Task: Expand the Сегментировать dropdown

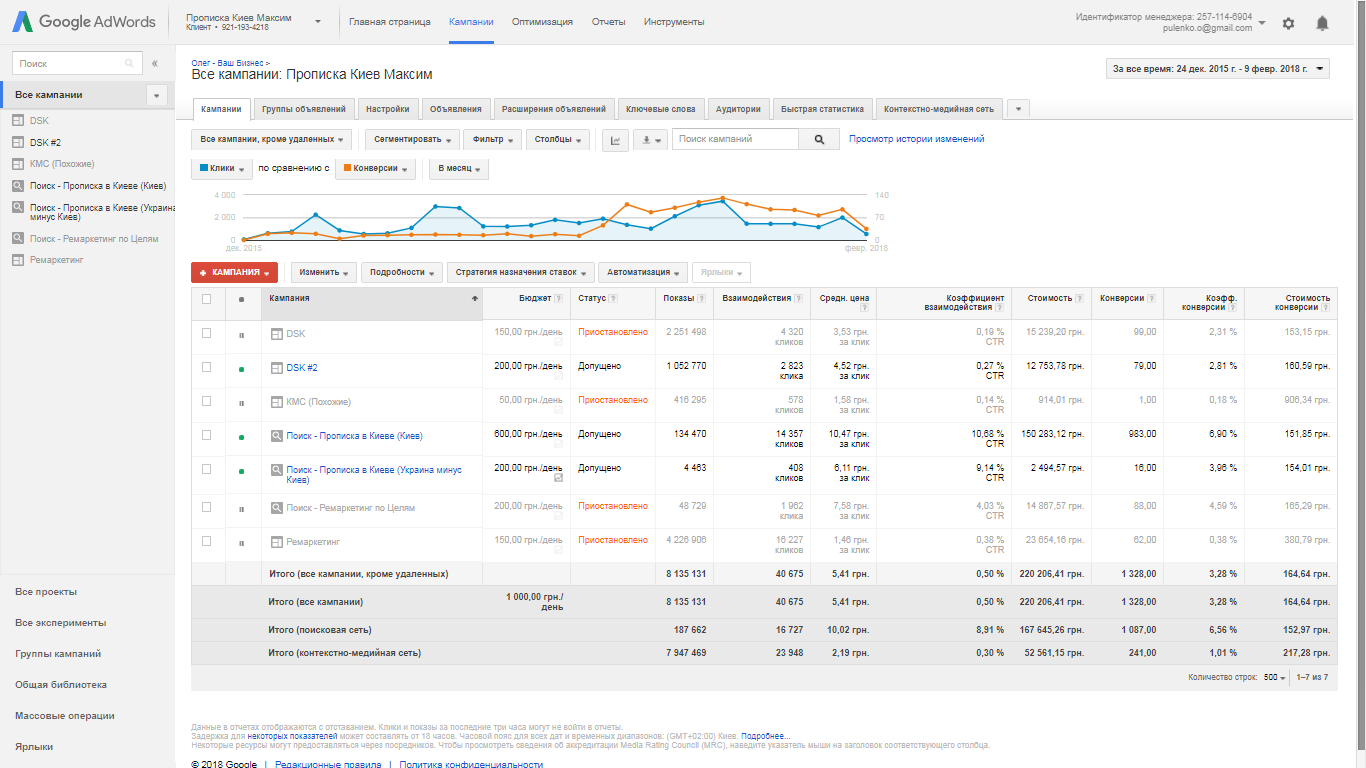Action: (x=411, y=140)
